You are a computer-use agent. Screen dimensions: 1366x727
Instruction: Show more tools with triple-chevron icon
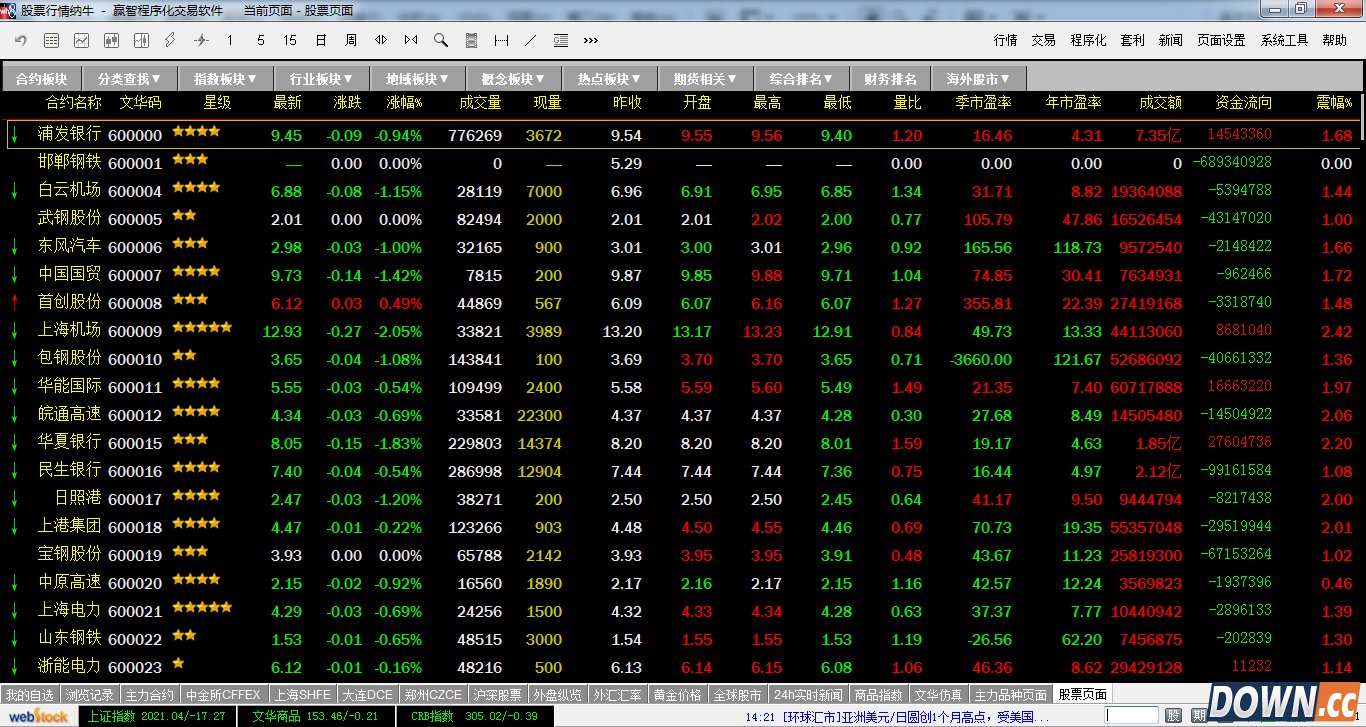point(590,40)
